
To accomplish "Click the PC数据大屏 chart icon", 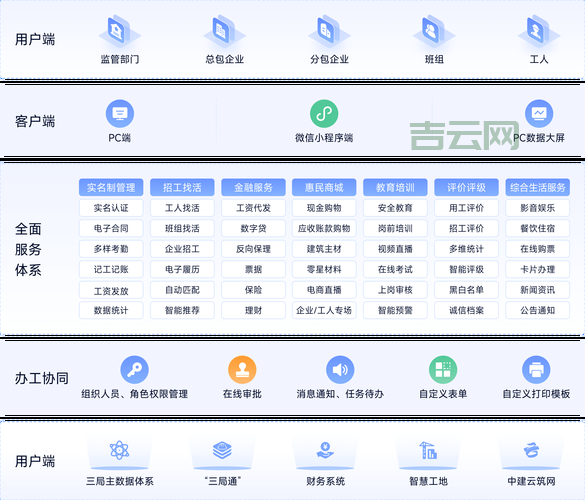I will coord(539,113).
